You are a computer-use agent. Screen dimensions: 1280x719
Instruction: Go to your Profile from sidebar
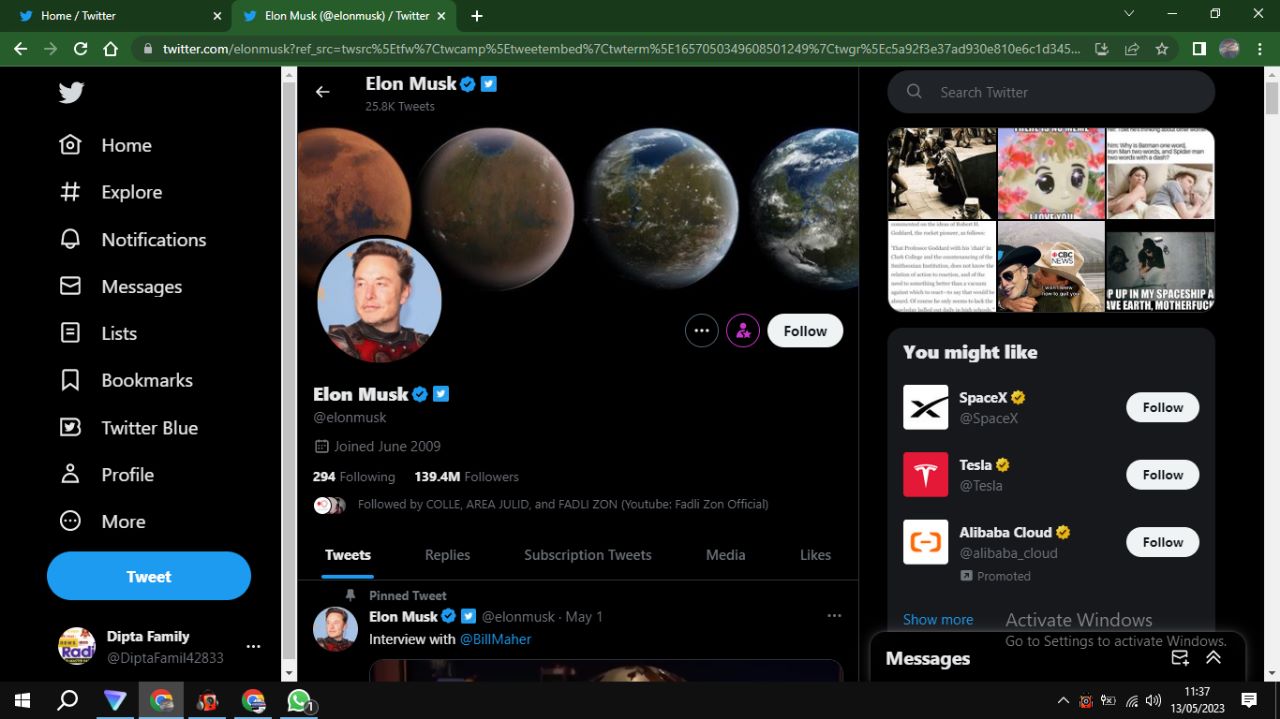(x=107, y=474)
